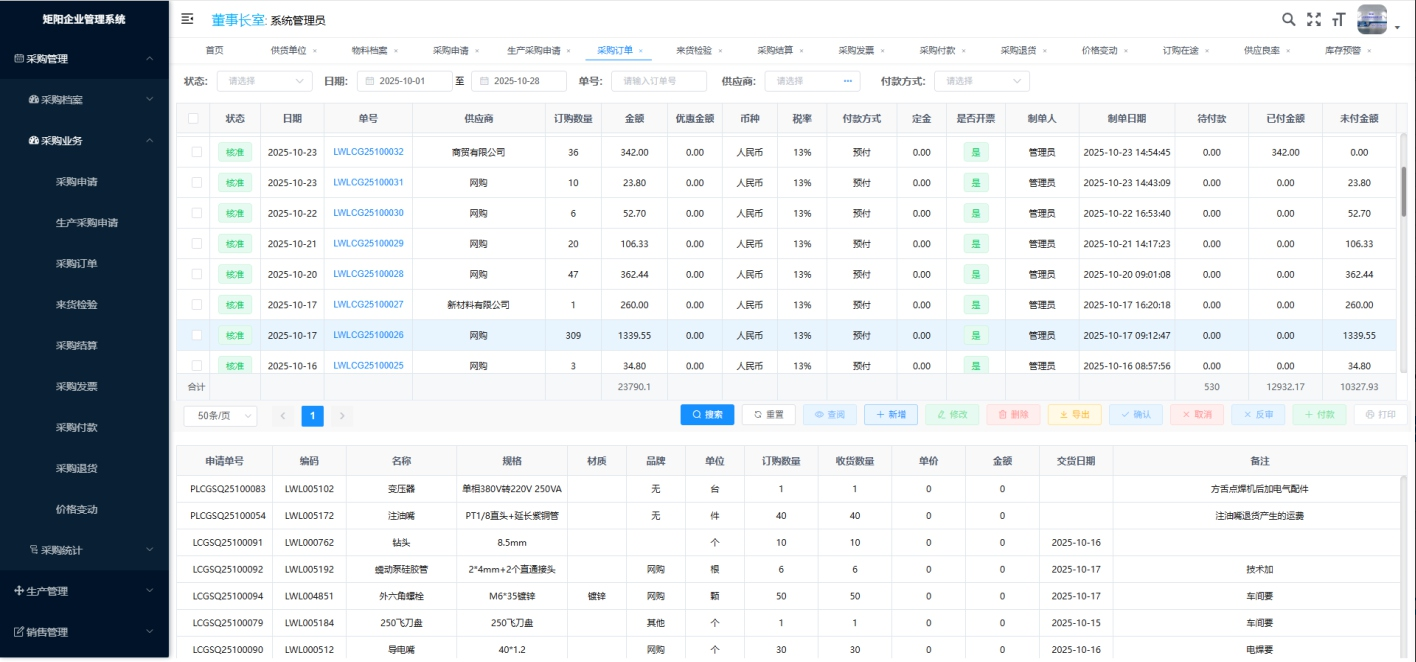
Task: Toggle the select-all checkbox in table header
Action: 193,119
